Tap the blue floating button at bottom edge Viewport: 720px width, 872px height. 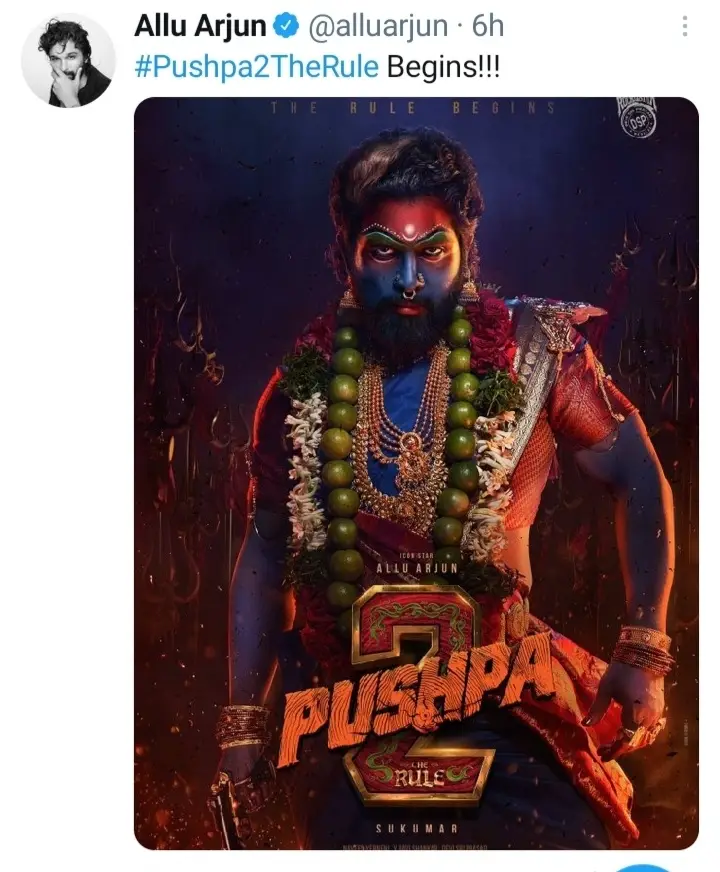coord(642,868)
